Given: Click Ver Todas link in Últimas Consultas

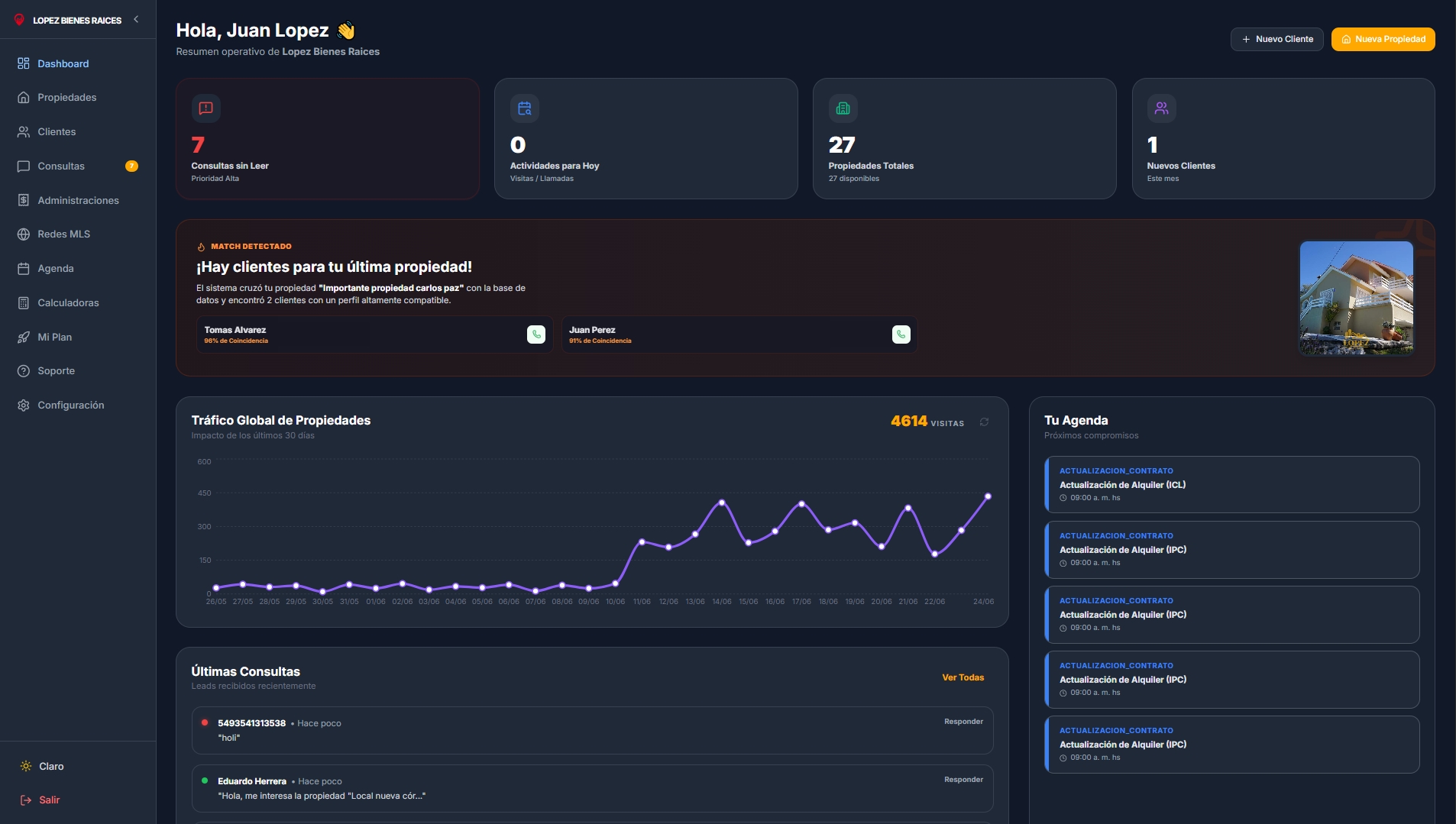Looking at the screenshot, I should point(963,677).
